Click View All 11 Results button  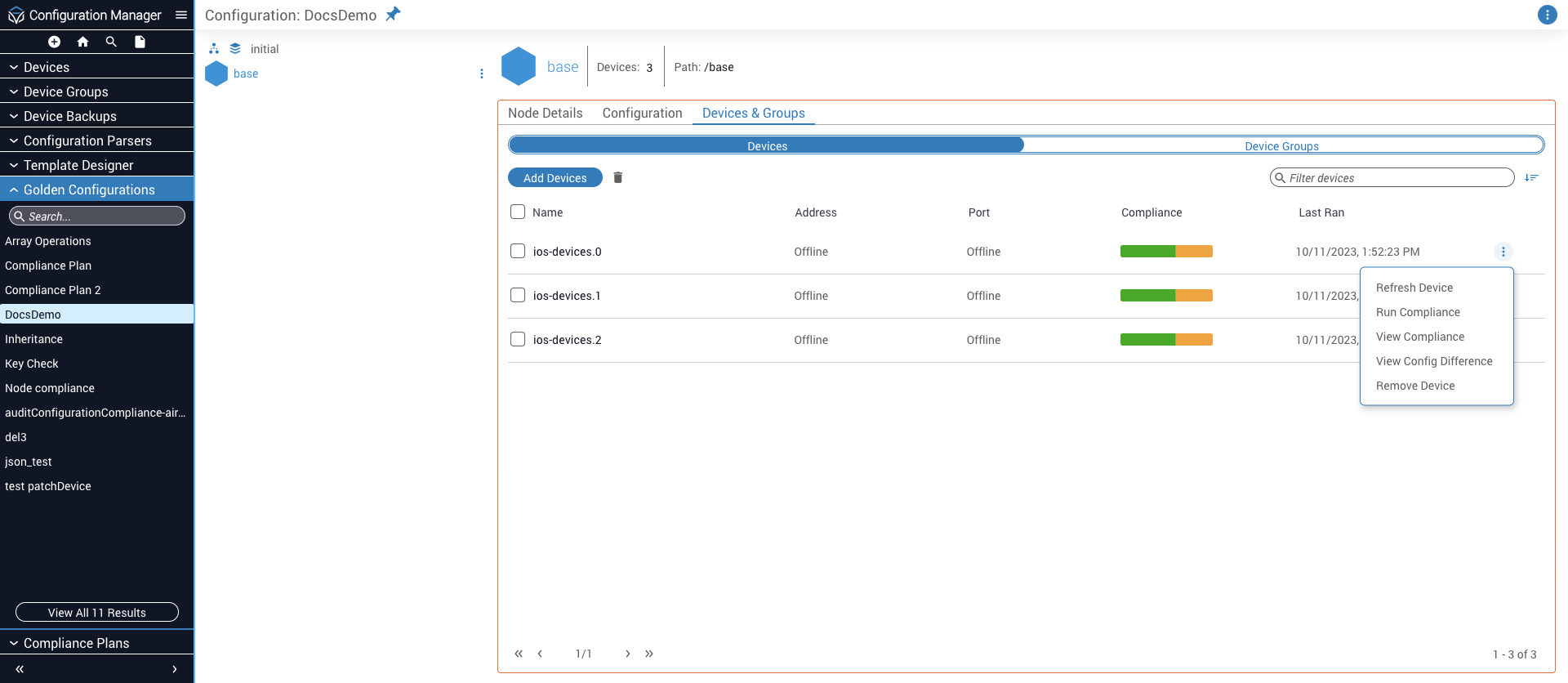pos(96,612)
